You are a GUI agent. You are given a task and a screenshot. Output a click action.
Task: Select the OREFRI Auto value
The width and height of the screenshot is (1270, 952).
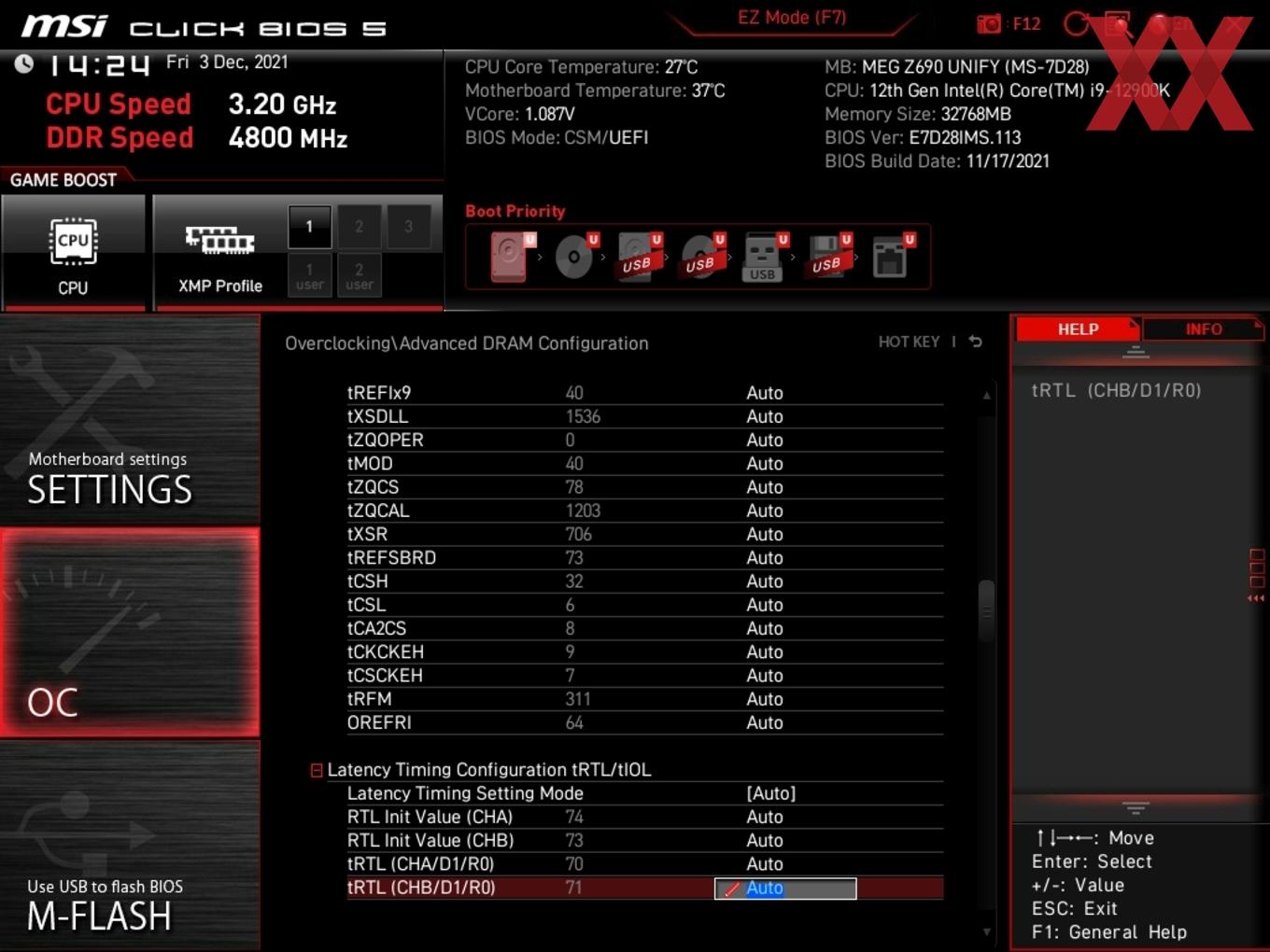pos(764,722)
